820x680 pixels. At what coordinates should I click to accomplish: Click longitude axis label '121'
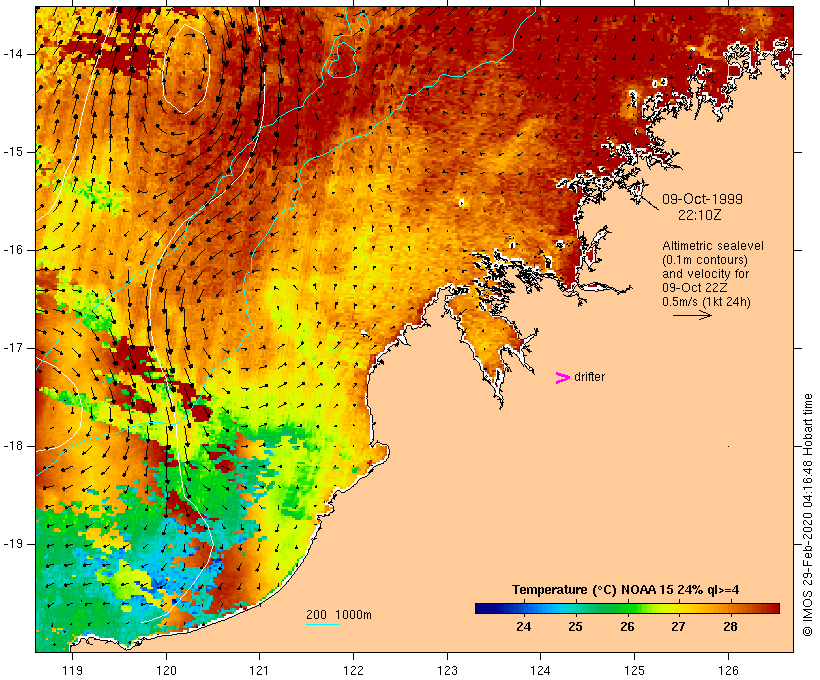point(259,671)
